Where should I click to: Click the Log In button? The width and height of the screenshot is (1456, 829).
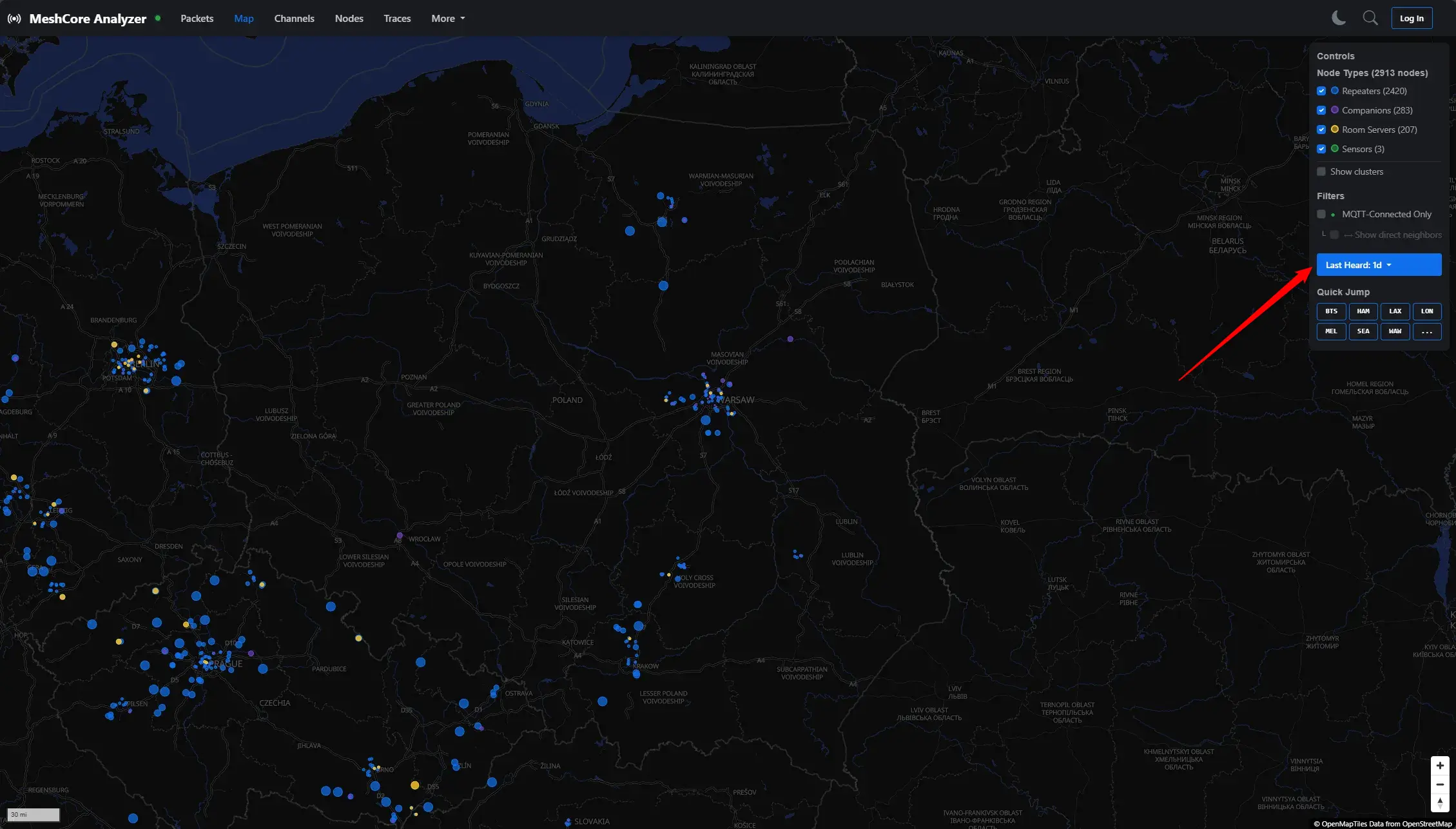pyautogui.click(x=1412, y=19)
